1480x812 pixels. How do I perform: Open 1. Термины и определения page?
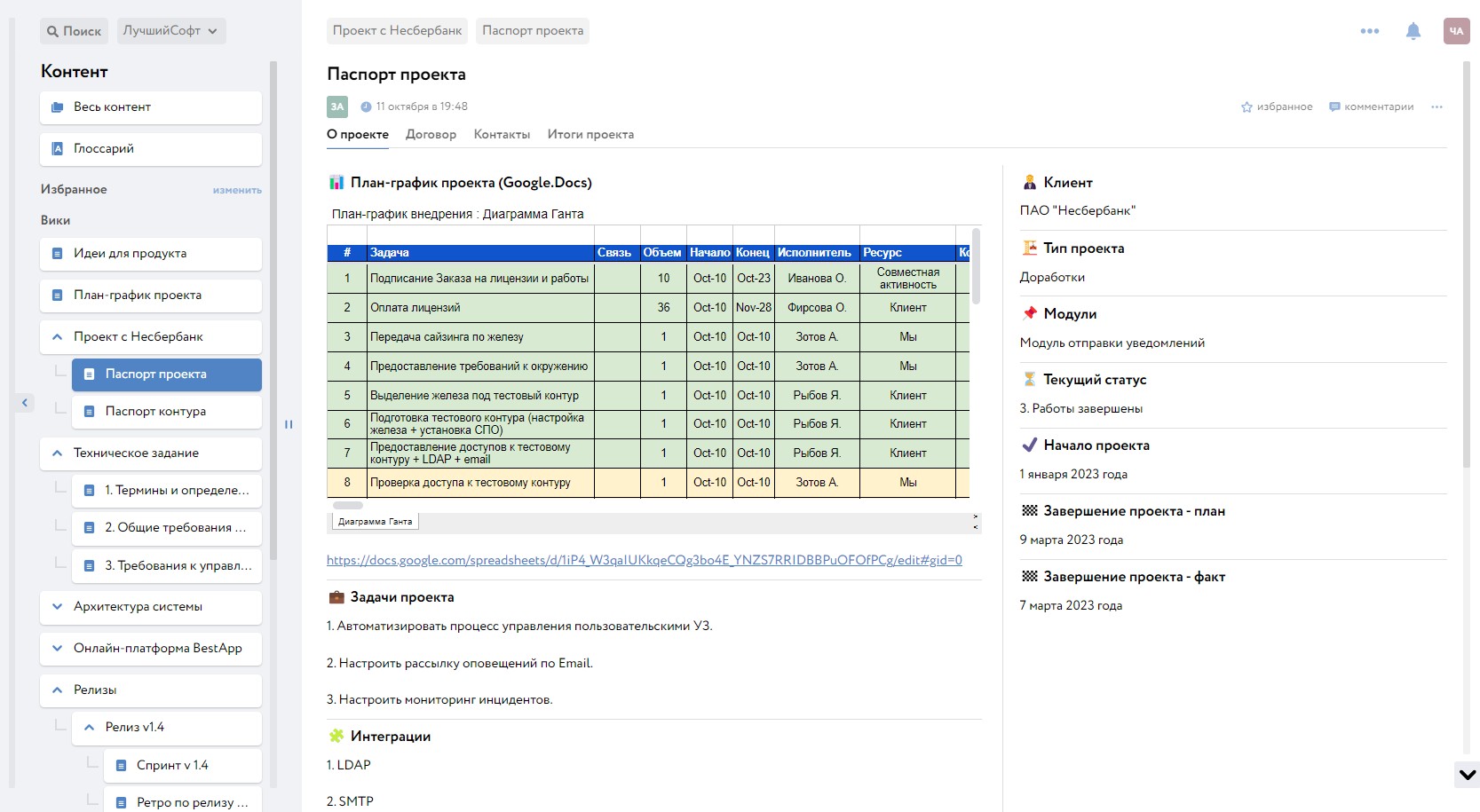tap(167, 491)
